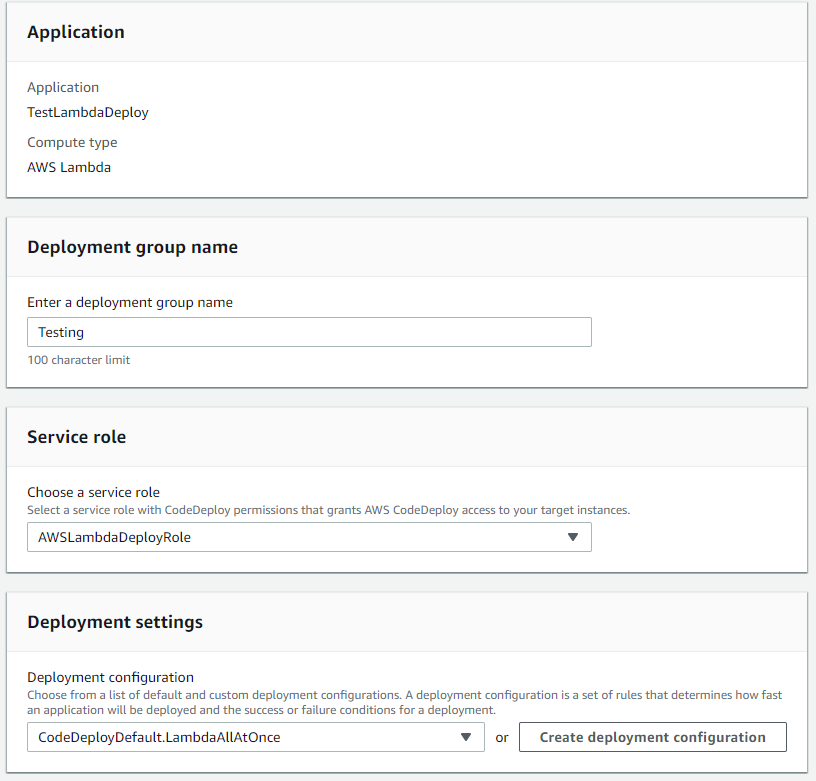Click the arrow icon on deployment configuration selector
Screen dimensions: 816x781
pyautogui.click(x=466, y=737)
